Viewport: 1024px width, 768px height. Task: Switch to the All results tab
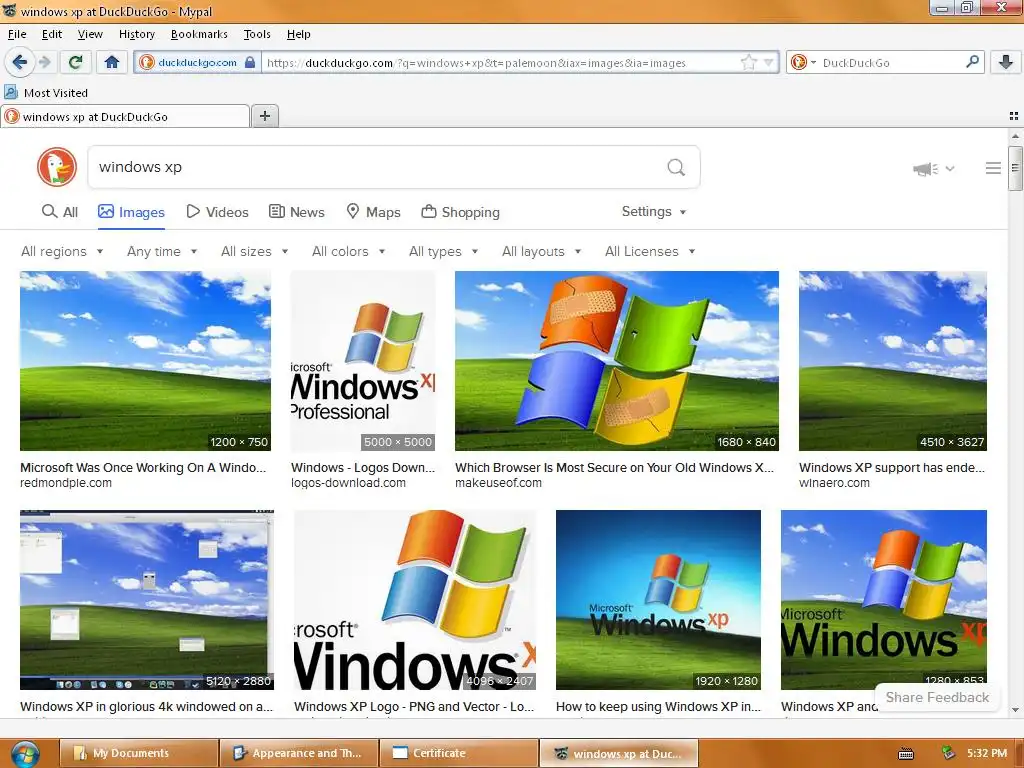point(59,212)
